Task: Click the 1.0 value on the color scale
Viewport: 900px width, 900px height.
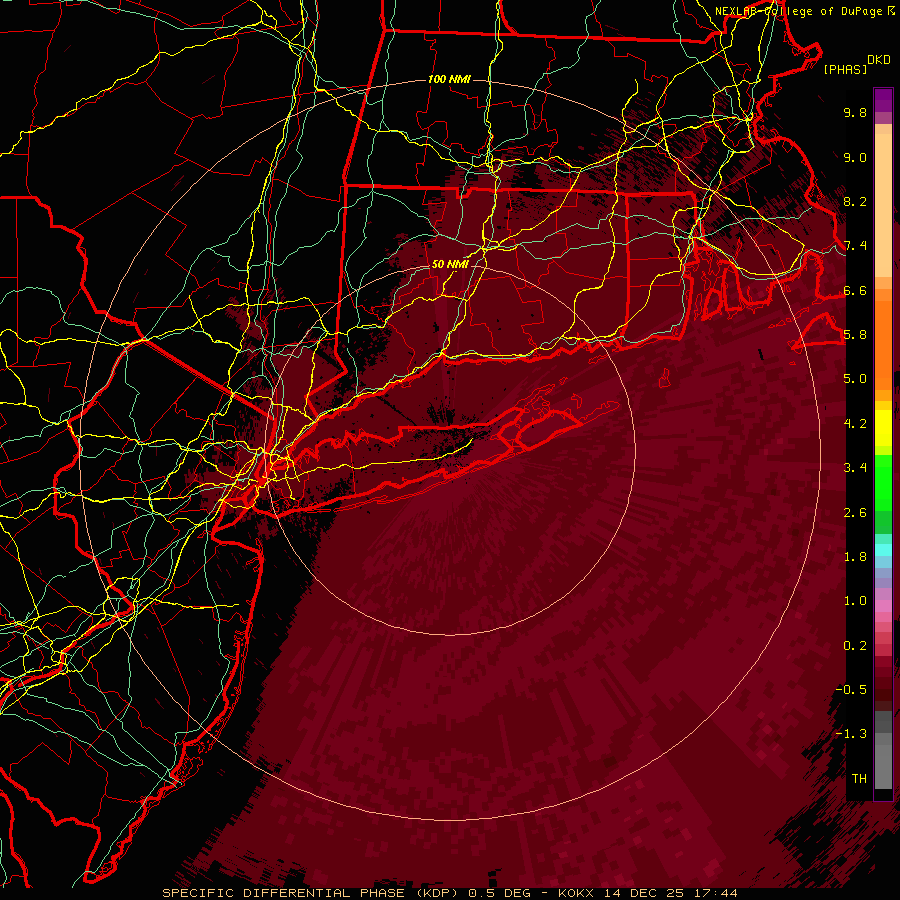Action: 855,601
